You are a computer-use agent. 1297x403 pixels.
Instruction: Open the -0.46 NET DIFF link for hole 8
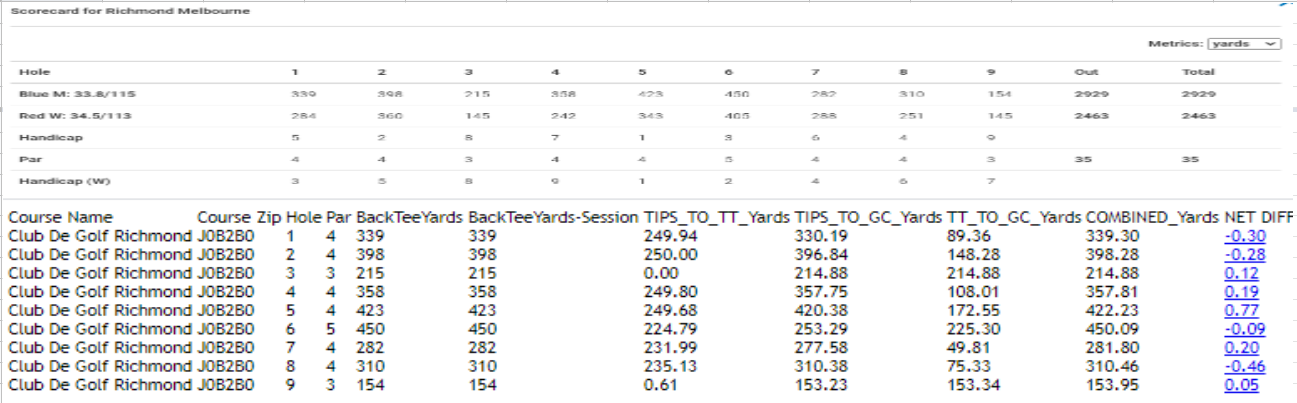coord(1241,368)
